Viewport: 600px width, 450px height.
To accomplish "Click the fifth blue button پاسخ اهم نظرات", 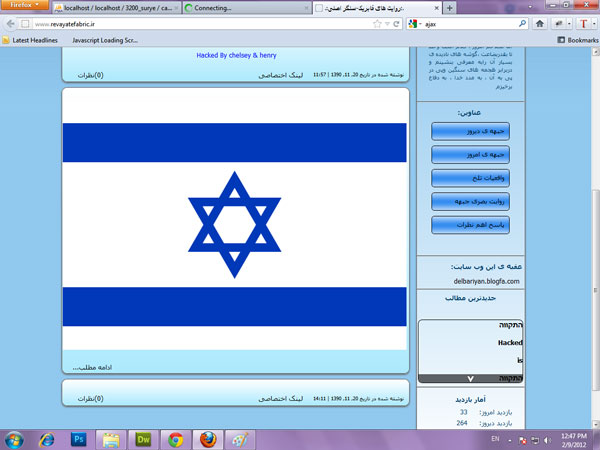I will click(470, 225).
